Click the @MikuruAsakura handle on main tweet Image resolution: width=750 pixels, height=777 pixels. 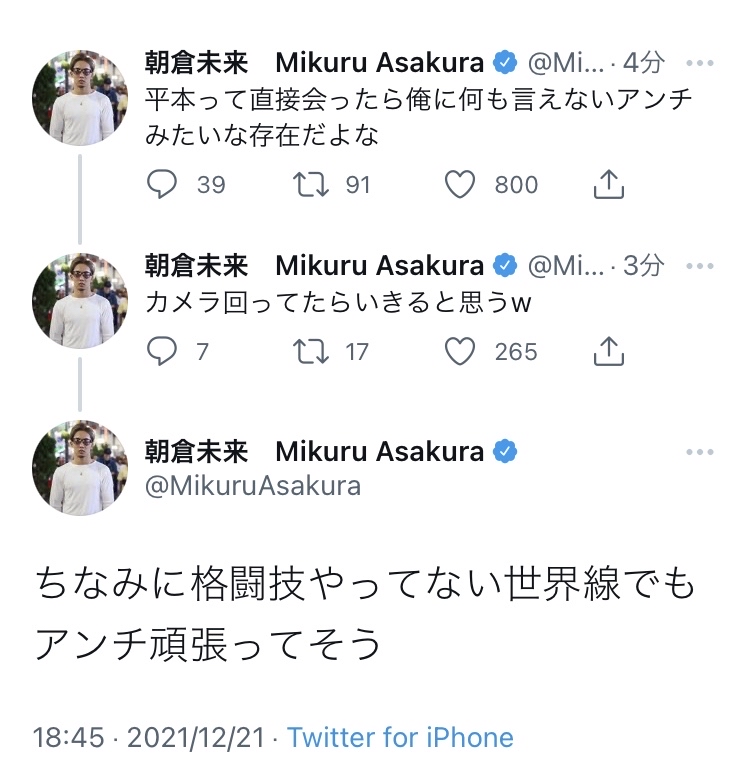point(253,487)
